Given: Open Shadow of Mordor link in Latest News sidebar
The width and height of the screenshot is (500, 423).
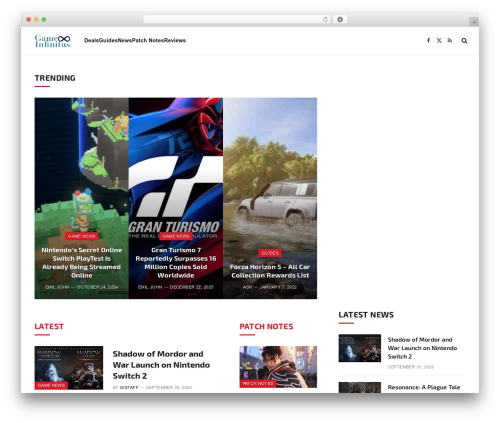Looking at the screenshot, I should point(422,348).
